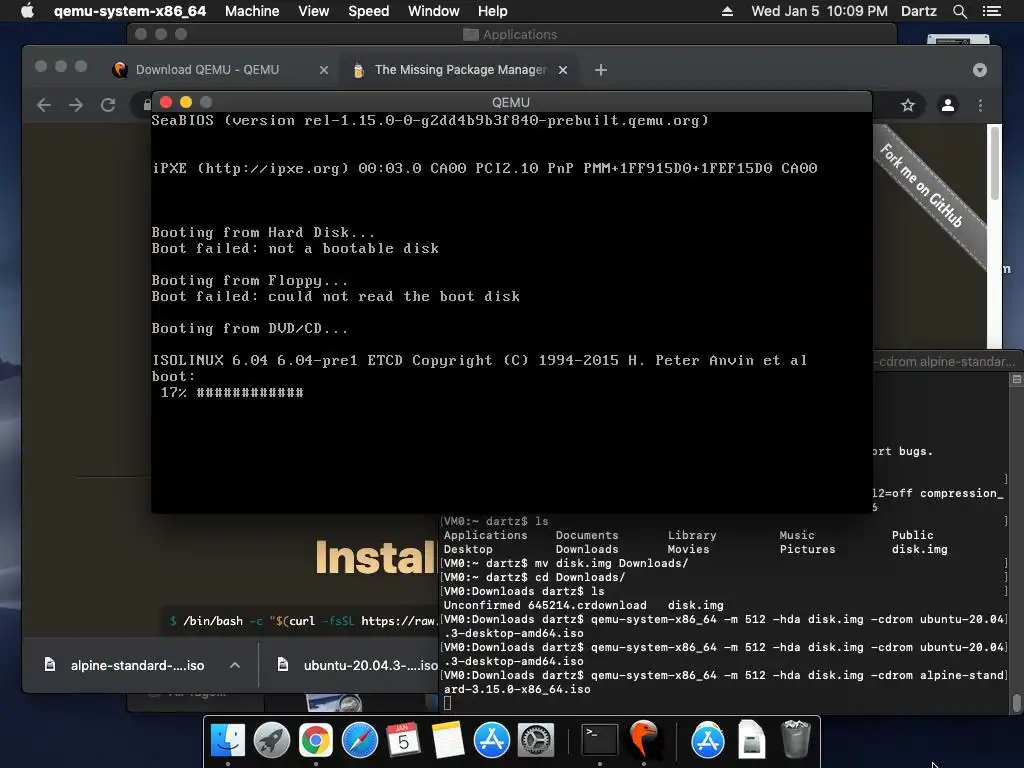The width and height of the screenshot is (1024, 768).
Task: Open Chrome three-dot menu
Action: 980,105
